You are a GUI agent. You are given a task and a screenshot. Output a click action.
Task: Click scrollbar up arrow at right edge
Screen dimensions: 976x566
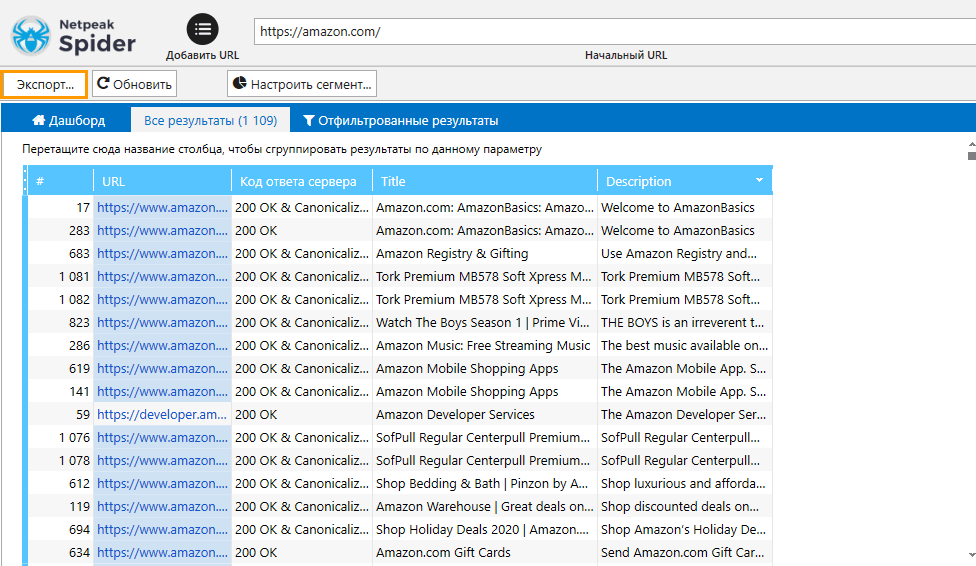(972, 144)
